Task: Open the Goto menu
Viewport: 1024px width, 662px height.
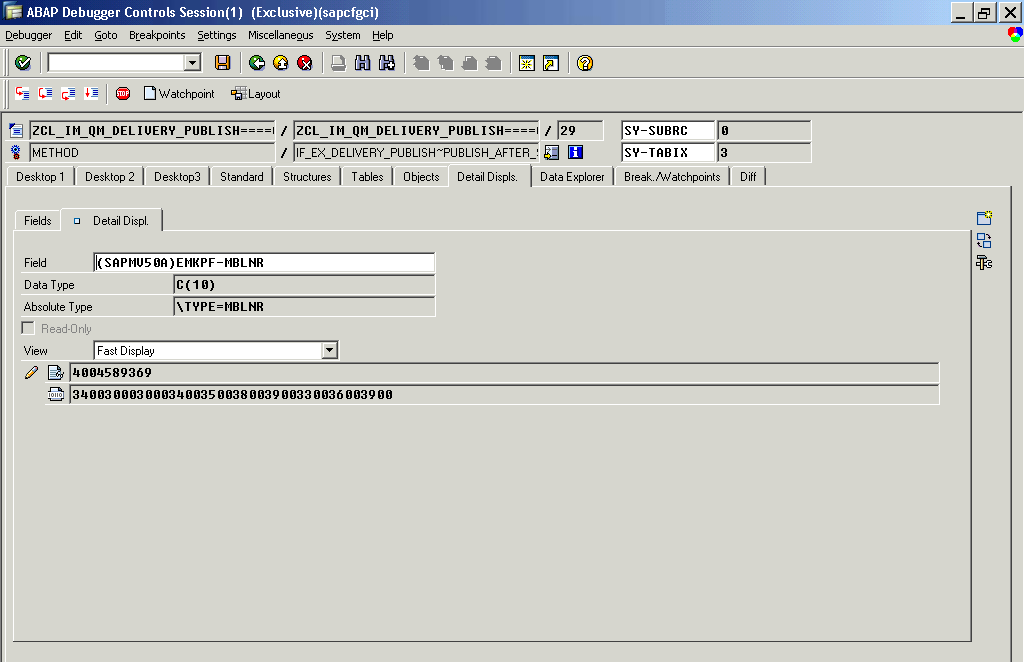Action: tap(106, 35)
